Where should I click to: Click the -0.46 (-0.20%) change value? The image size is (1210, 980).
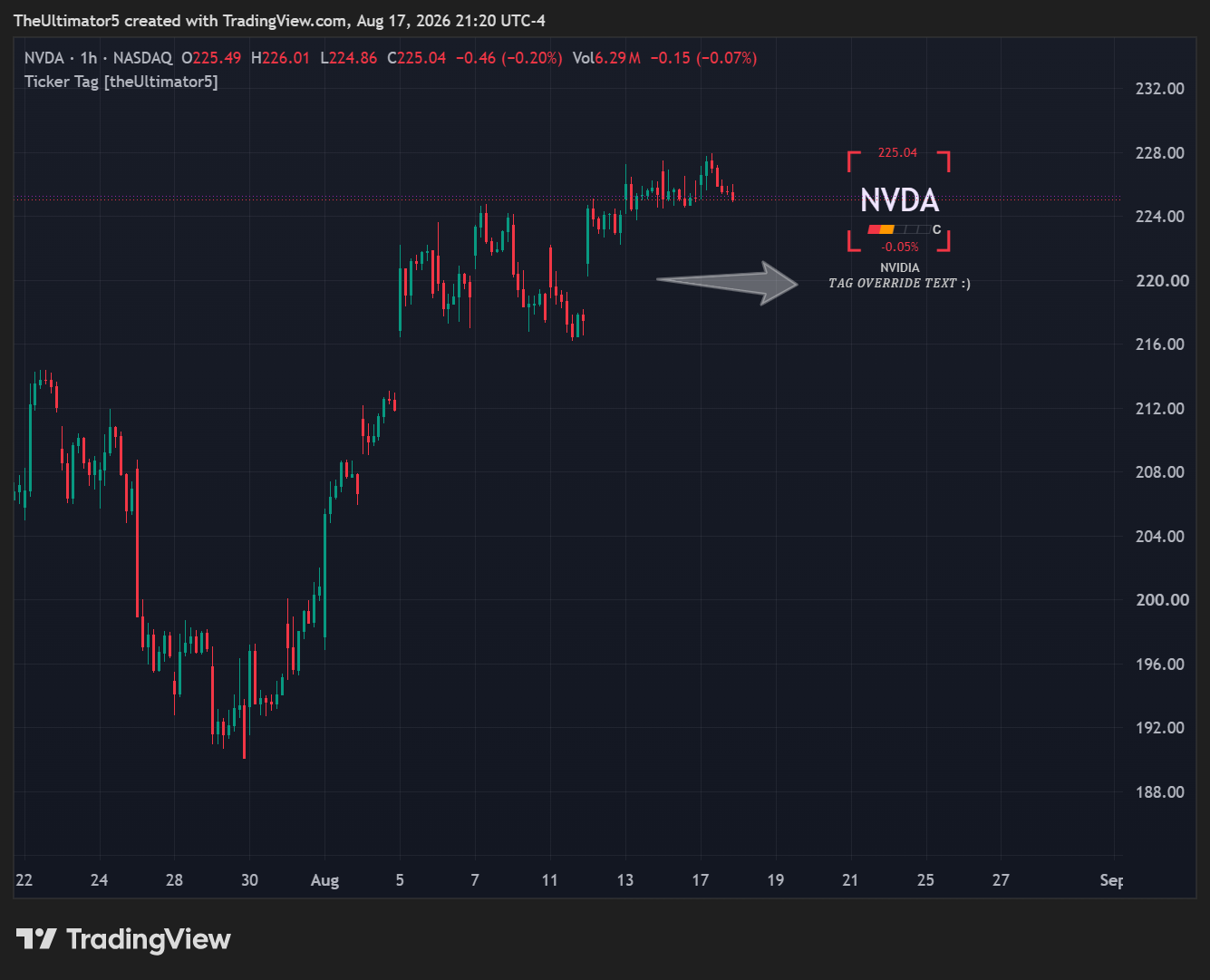[508, 58]
